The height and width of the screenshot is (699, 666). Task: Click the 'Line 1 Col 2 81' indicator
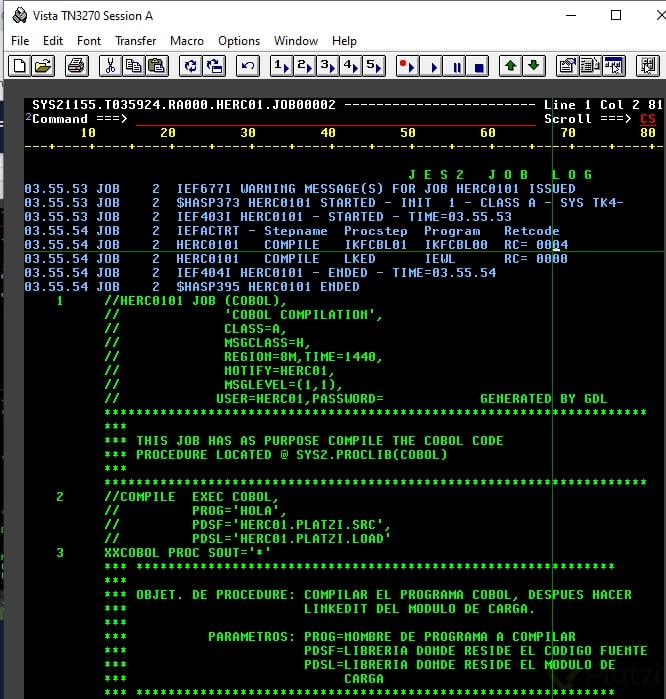click(603, 105)
